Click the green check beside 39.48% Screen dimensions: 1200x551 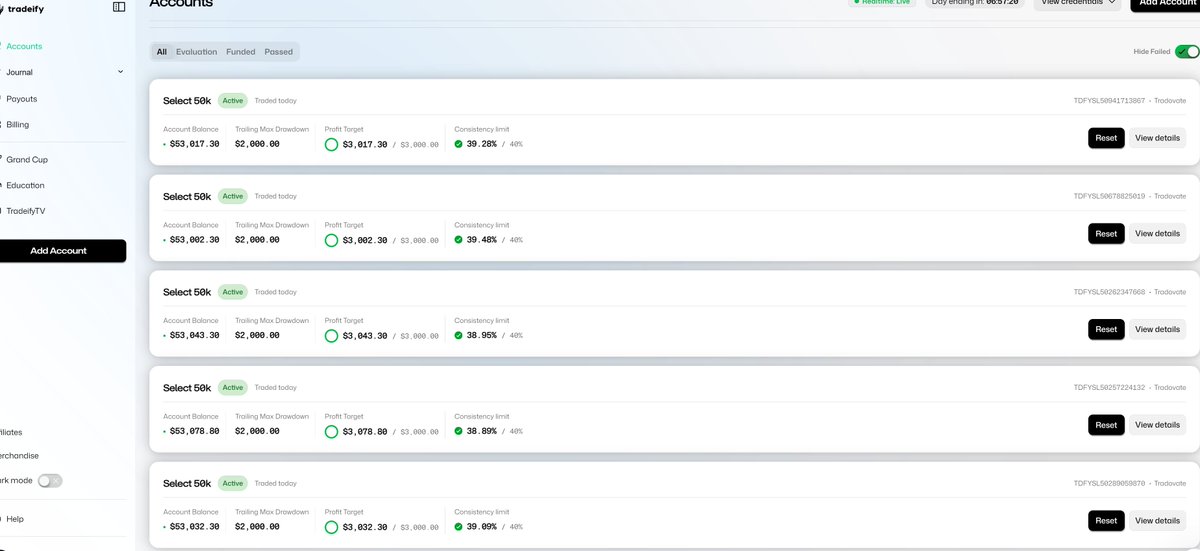click(x=459, y=240)
